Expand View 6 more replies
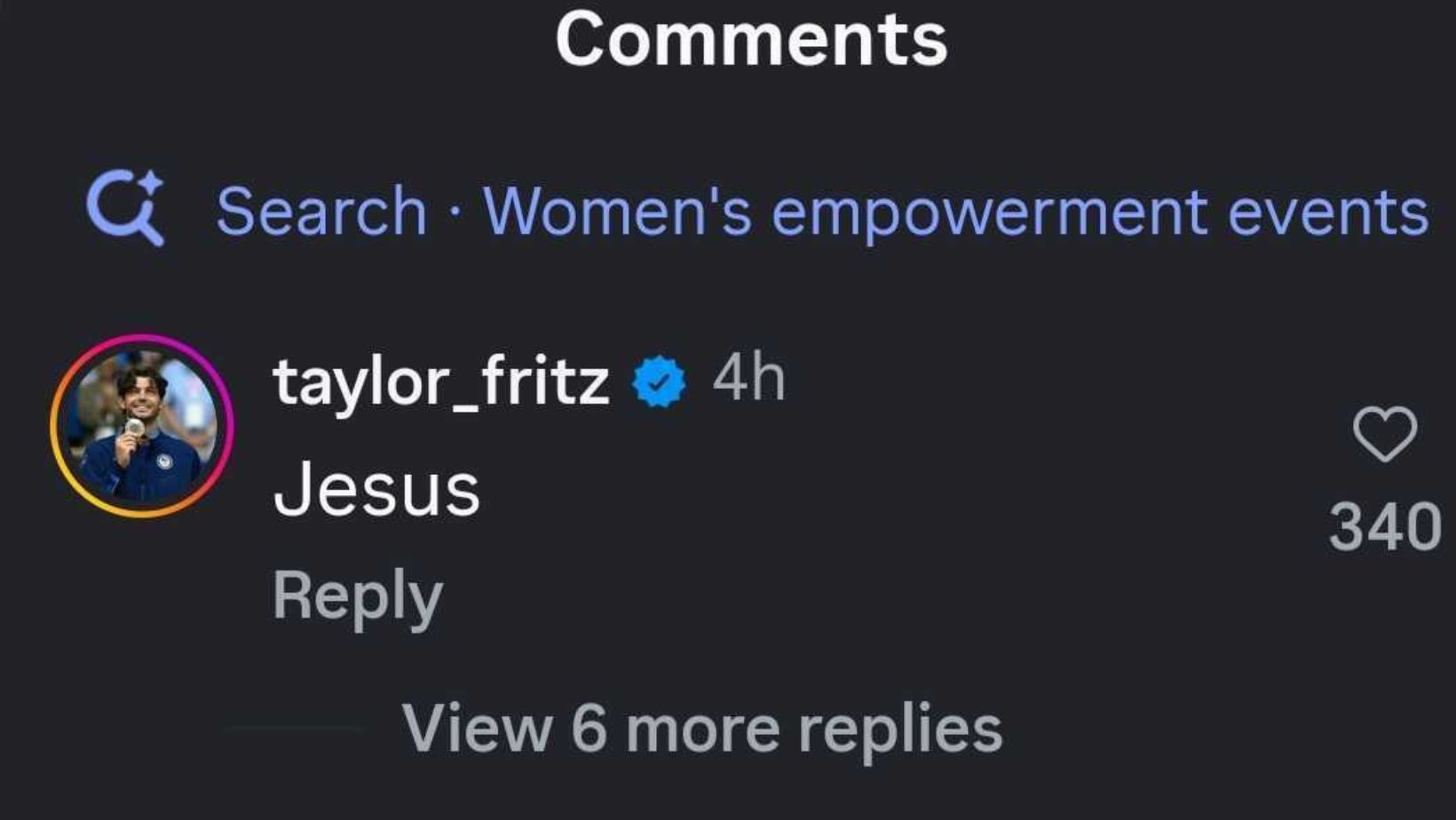1456x820 pixels. point(701,729)
